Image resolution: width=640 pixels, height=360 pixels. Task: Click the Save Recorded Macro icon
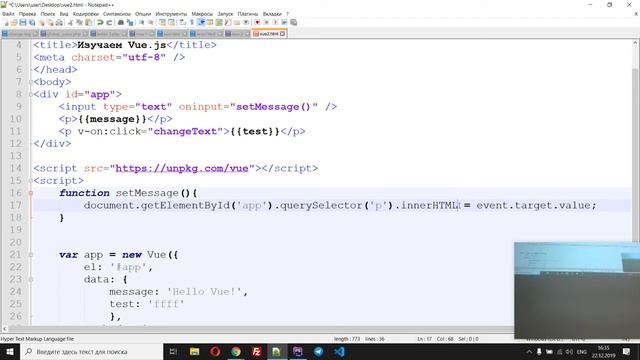pos(293,22)
